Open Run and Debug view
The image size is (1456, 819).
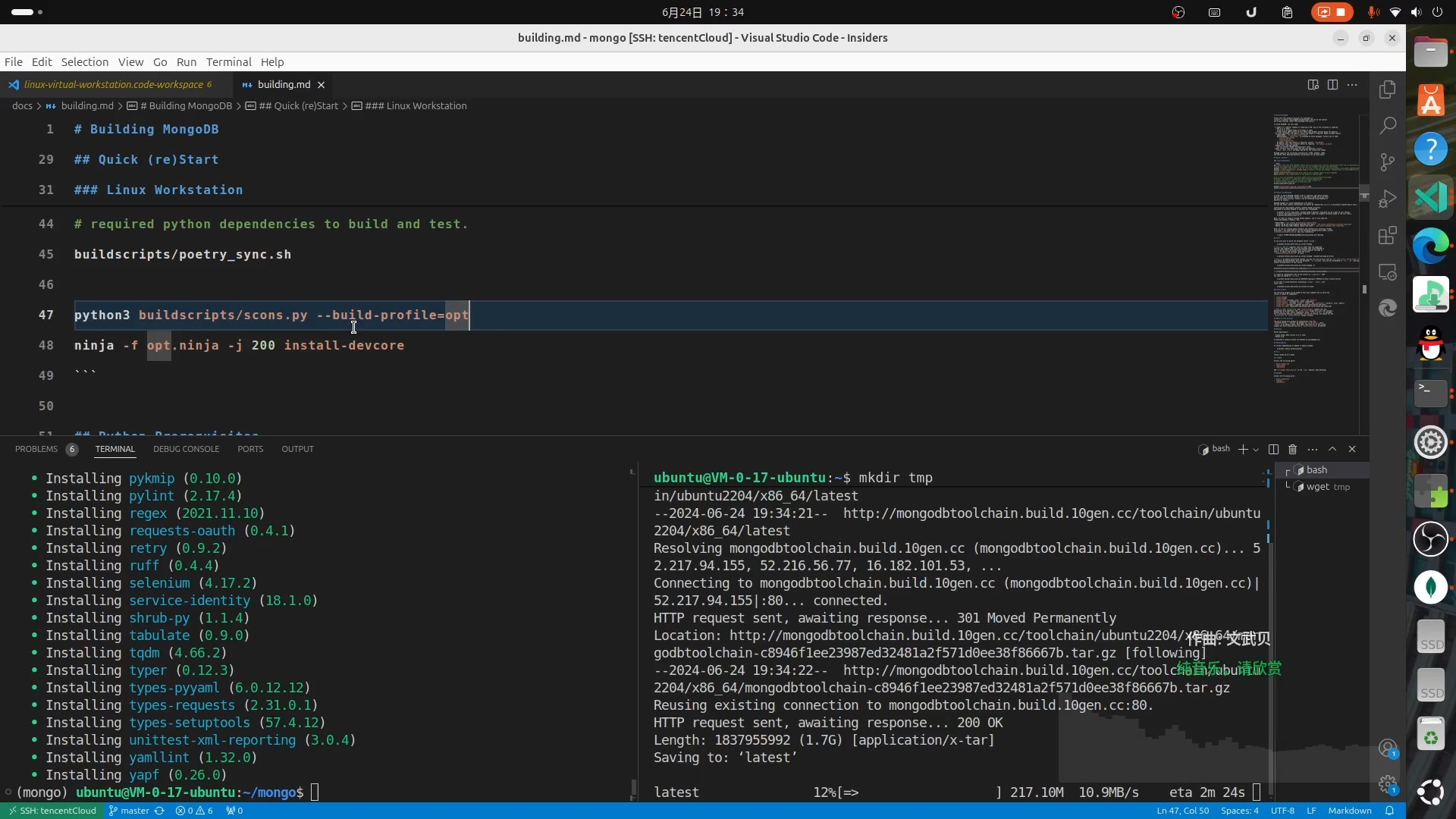pos(1388,199)
